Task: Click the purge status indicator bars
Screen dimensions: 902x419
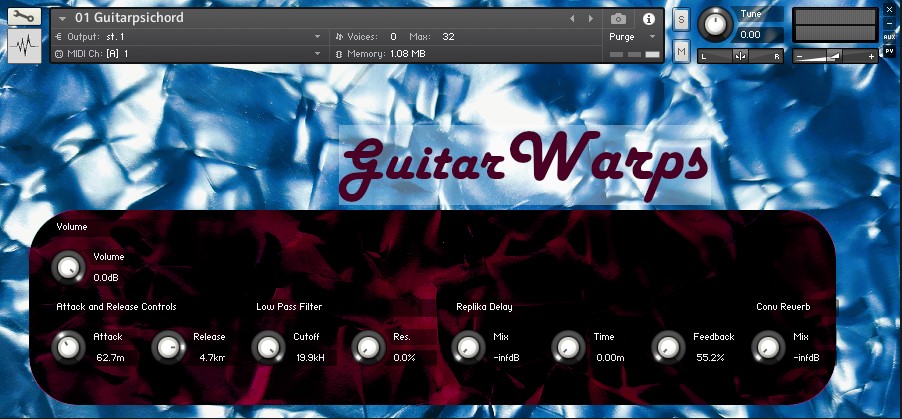Action: (x=635, y=54)
